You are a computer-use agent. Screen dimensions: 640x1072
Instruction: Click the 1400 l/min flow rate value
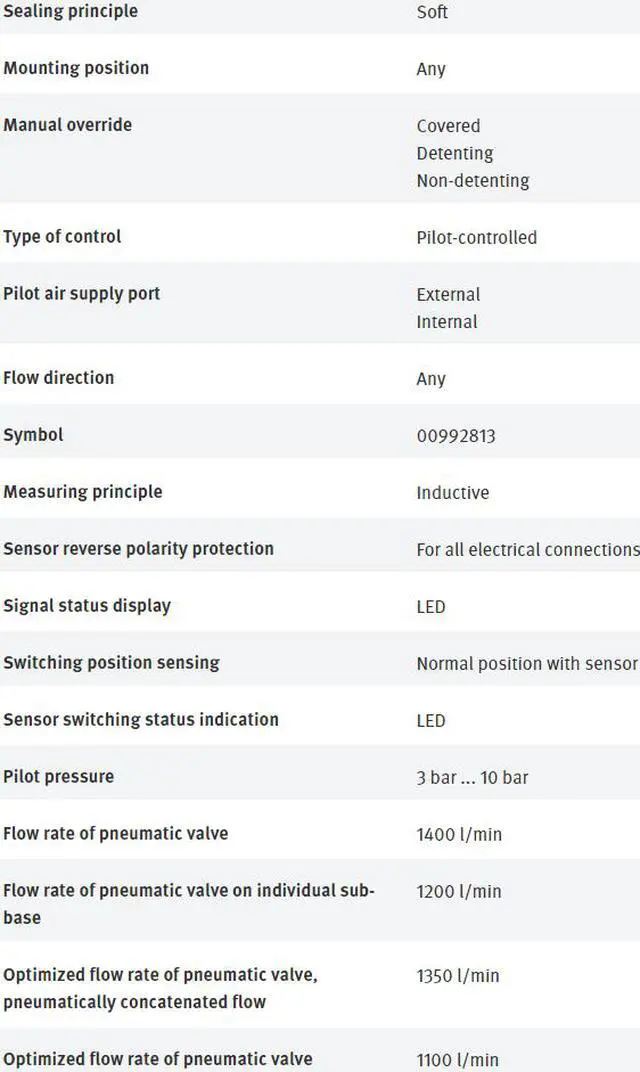click(459, 835)
